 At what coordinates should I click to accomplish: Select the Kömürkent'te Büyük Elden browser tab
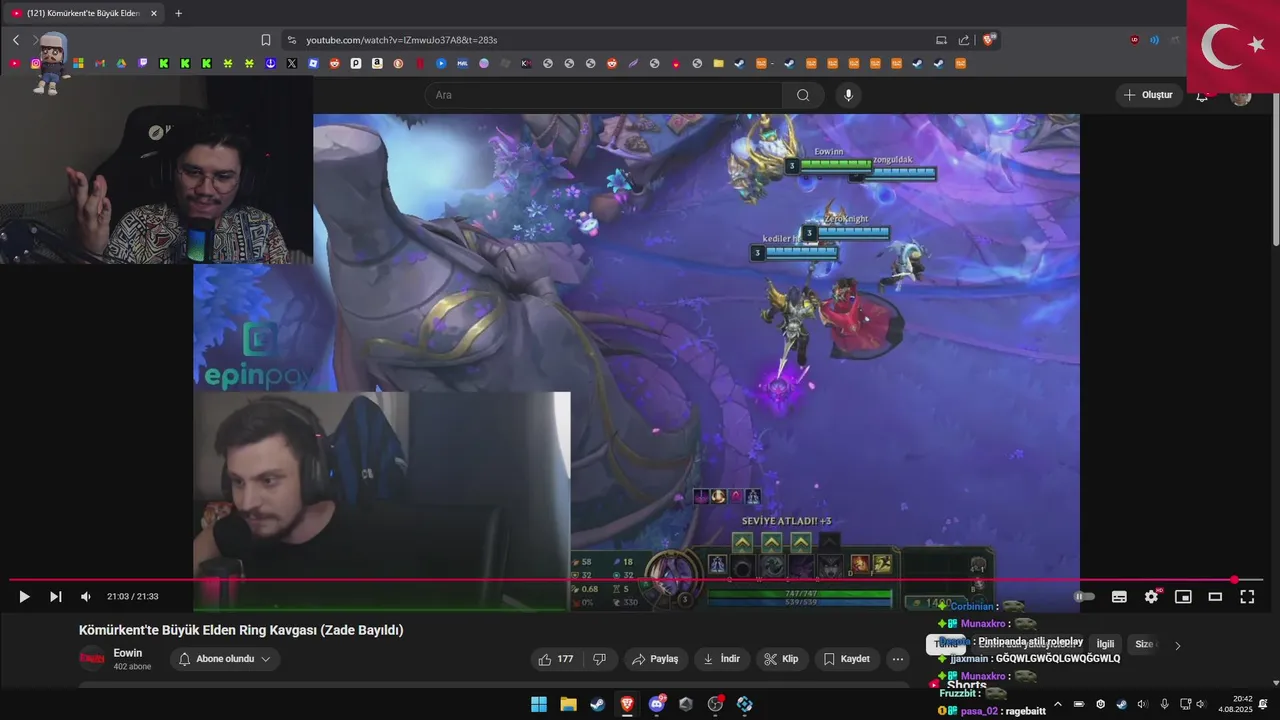tap(85, 13)
